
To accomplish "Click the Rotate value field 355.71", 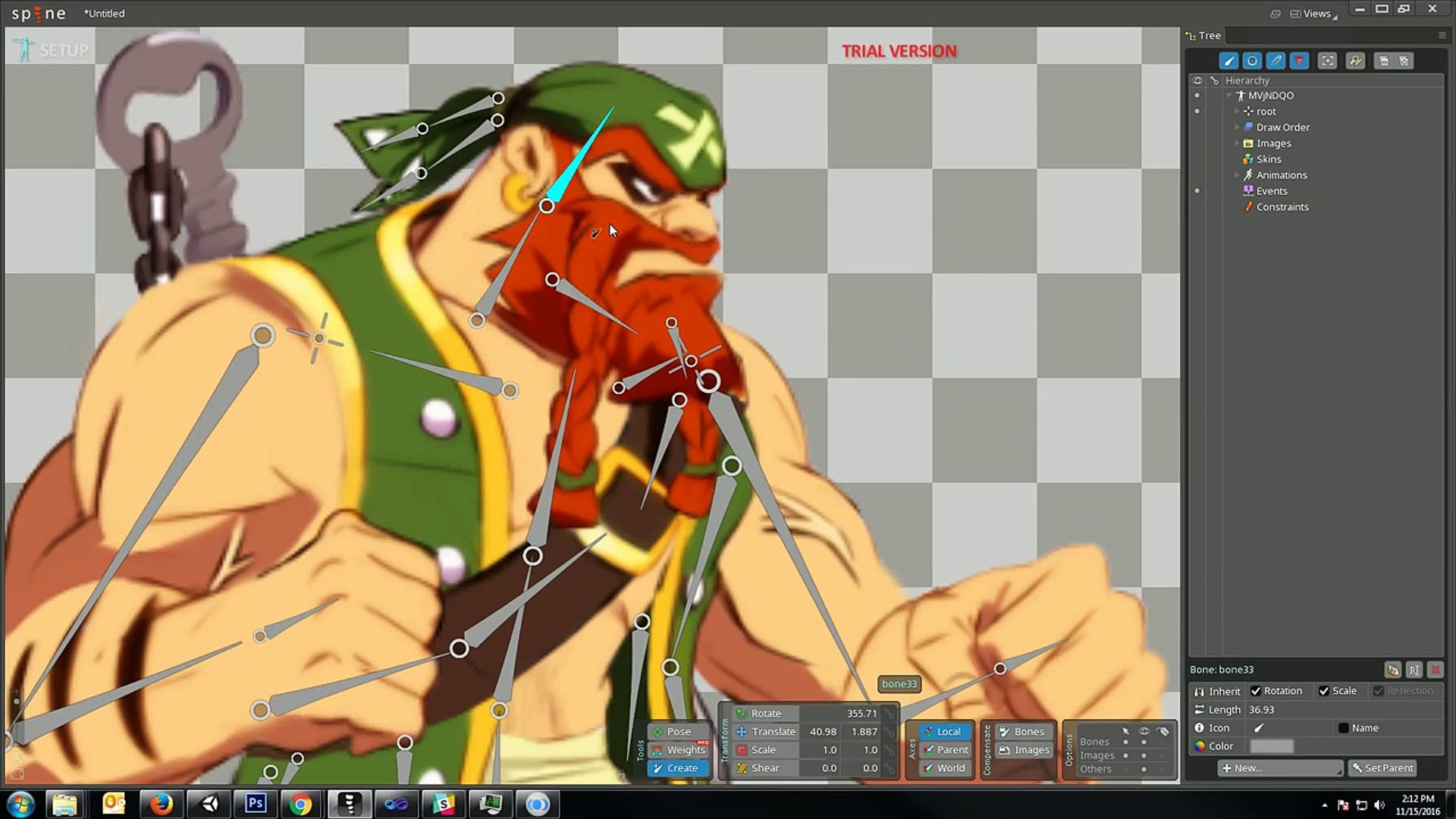I will click(842, 714).
